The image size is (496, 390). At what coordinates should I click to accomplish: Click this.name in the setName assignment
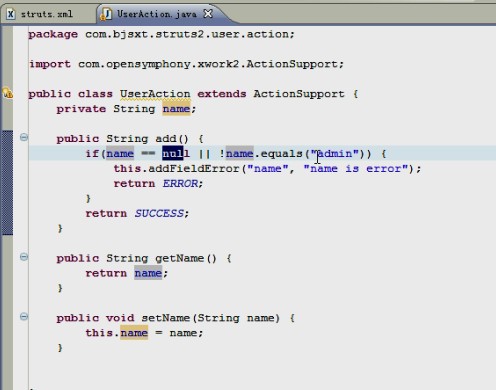pos(116,333)
